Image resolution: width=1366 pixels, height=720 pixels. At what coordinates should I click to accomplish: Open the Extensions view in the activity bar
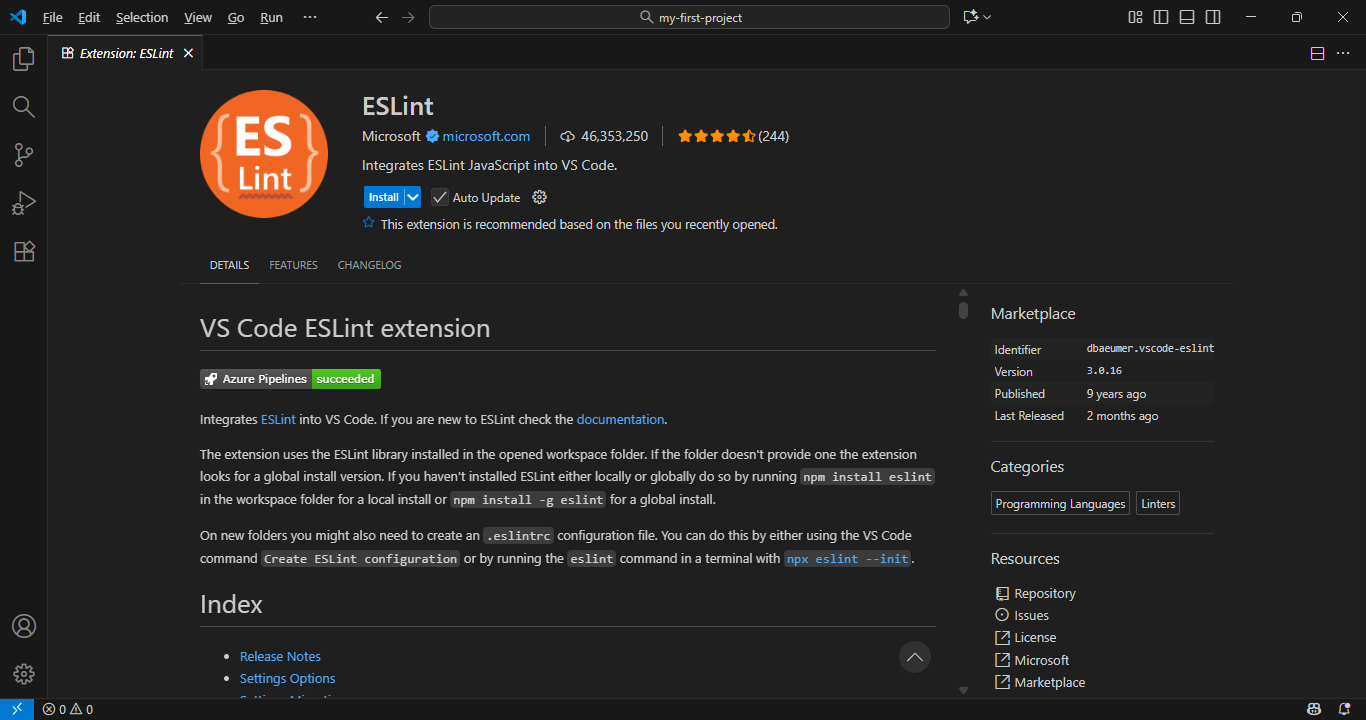click(x=24, y=251)
